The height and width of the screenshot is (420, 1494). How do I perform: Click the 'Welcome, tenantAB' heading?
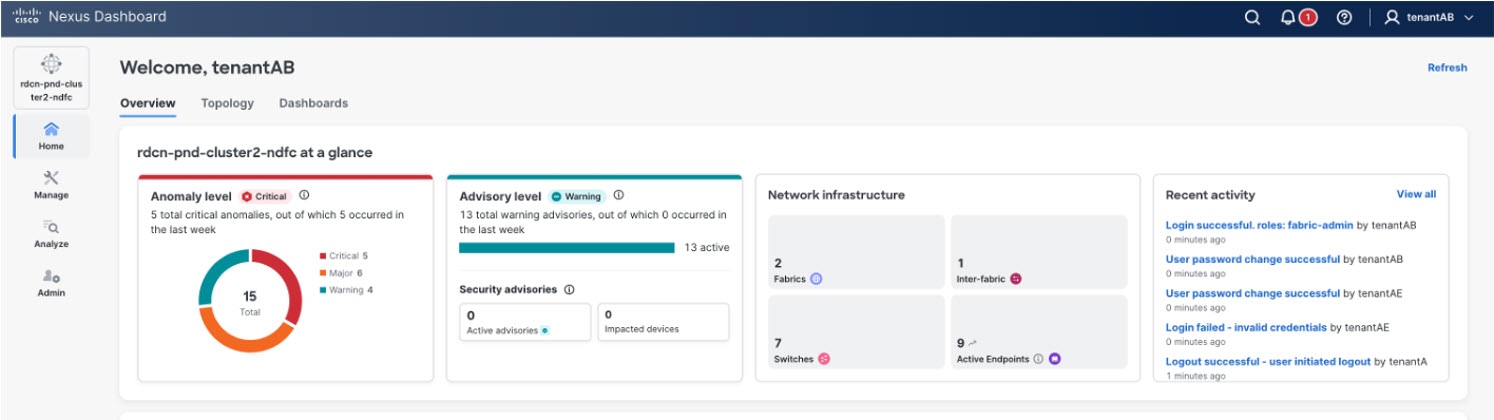coord(207,67)
